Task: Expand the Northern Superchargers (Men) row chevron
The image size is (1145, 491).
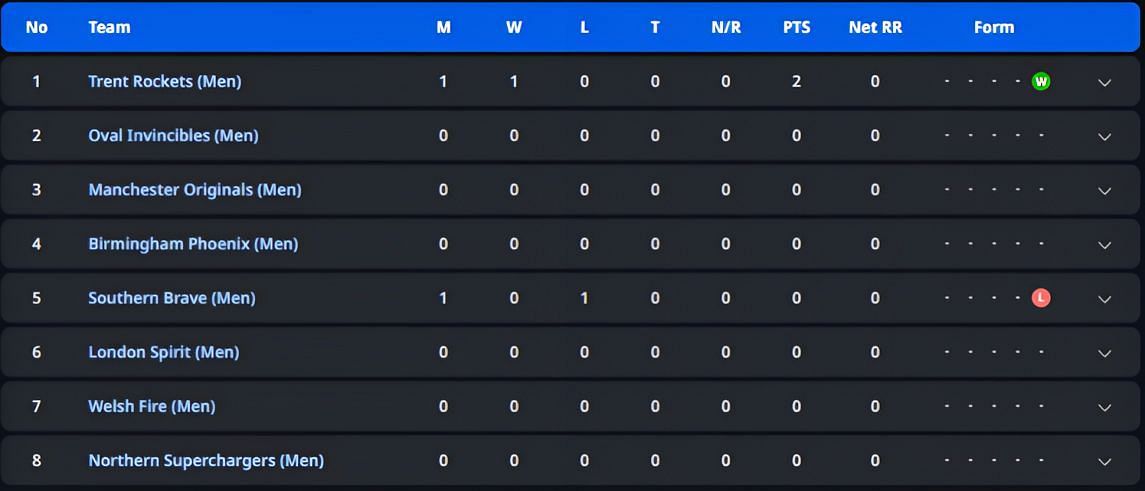Action: point(1104,461)
